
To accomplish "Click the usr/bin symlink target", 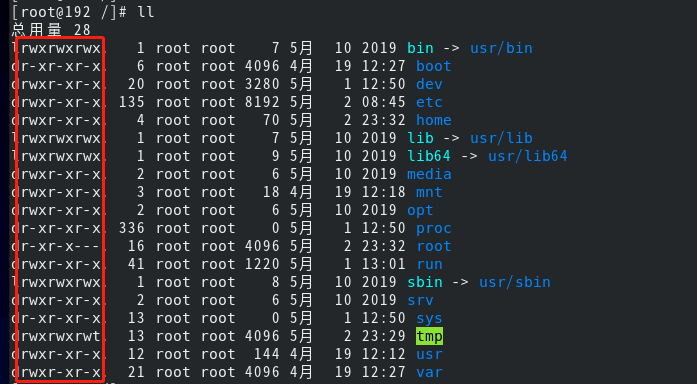I will [x=501, y=48].
